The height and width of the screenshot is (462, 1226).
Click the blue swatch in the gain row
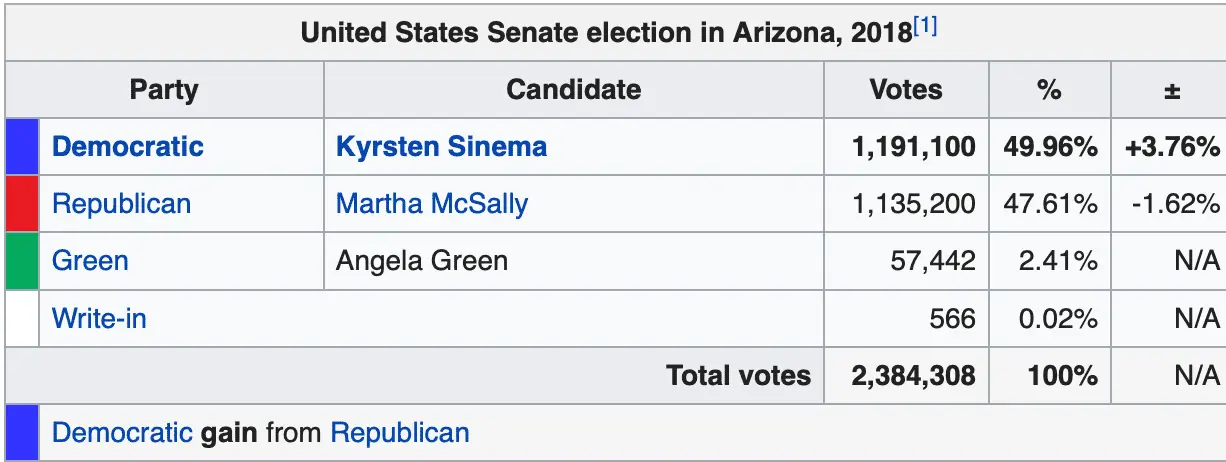(21, 433)
